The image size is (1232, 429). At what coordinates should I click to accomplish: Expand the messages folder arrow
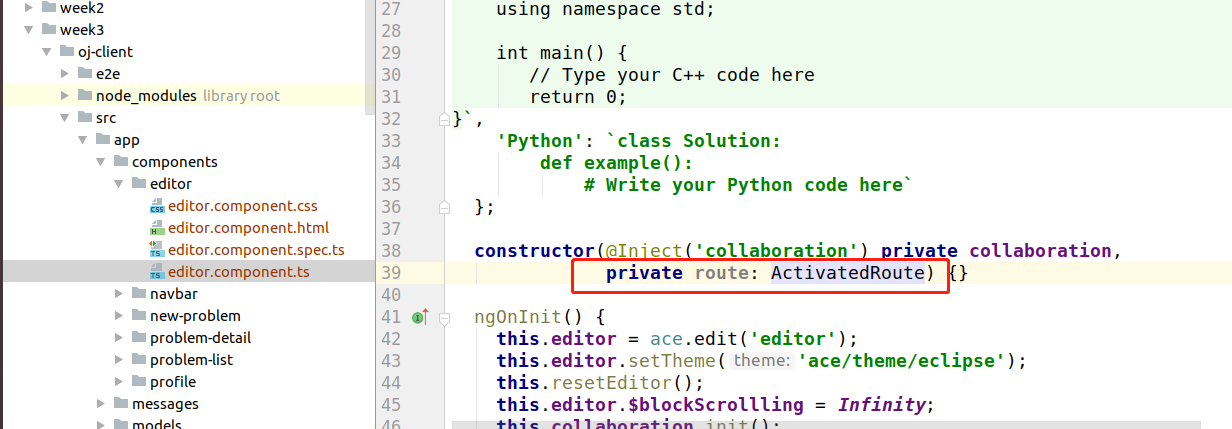click(x=100, y=403)
